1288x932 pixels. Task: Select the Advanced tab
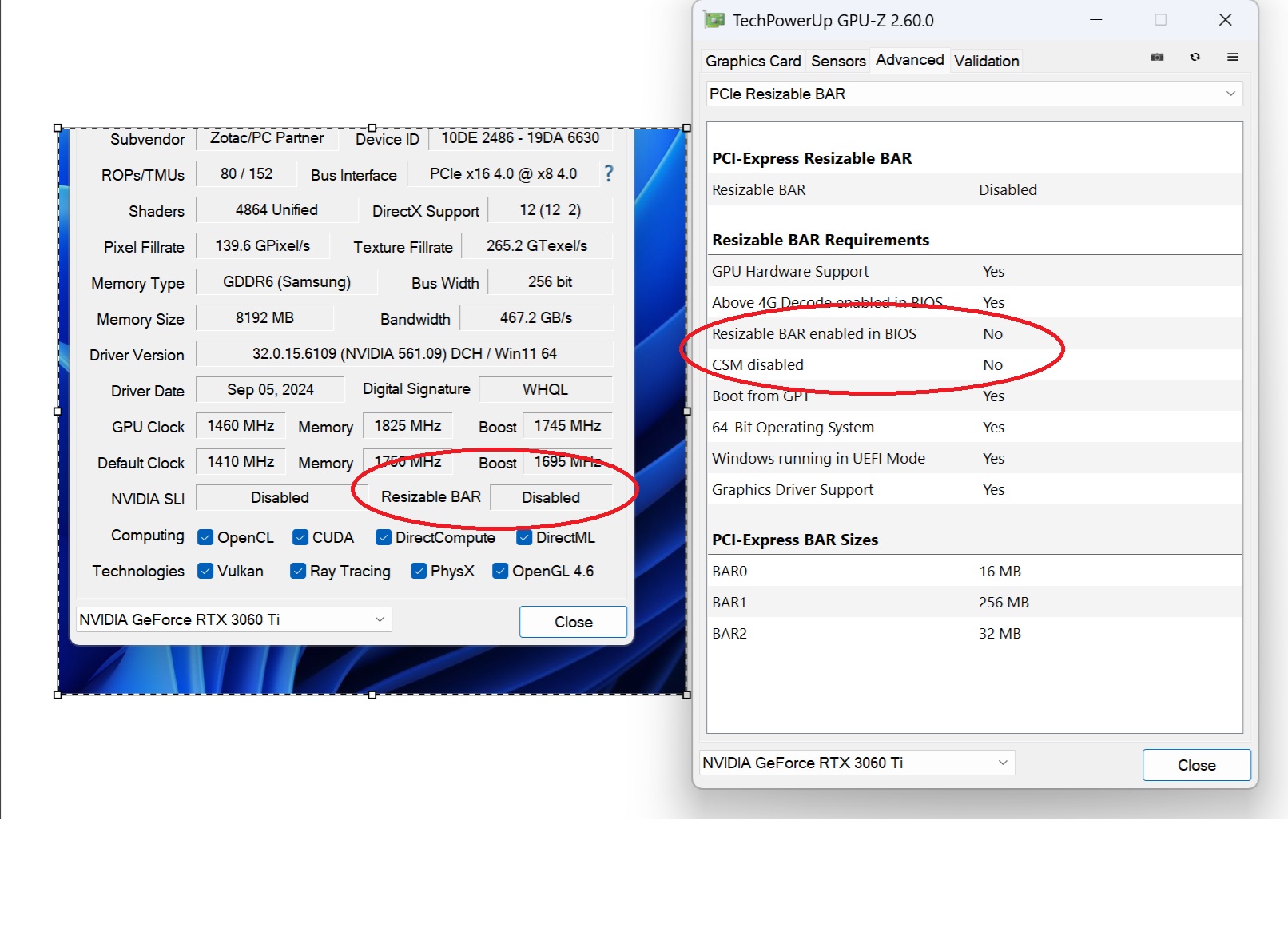(x=909, y=60)
